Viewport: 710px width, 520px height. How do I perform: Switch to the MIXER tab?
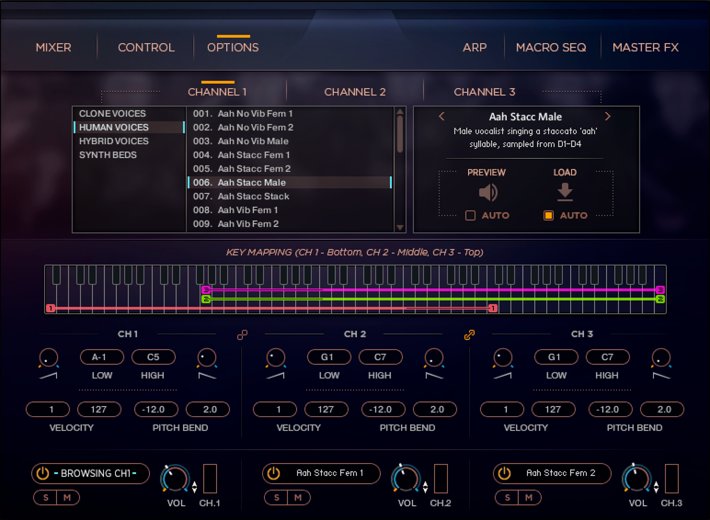(53, 47)
